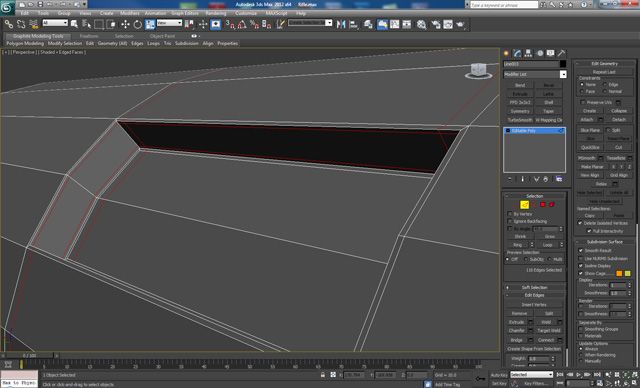Screen dimensions: 640x388
Task: Select Element sub-object level icon
Action: [x=552, y=204]
